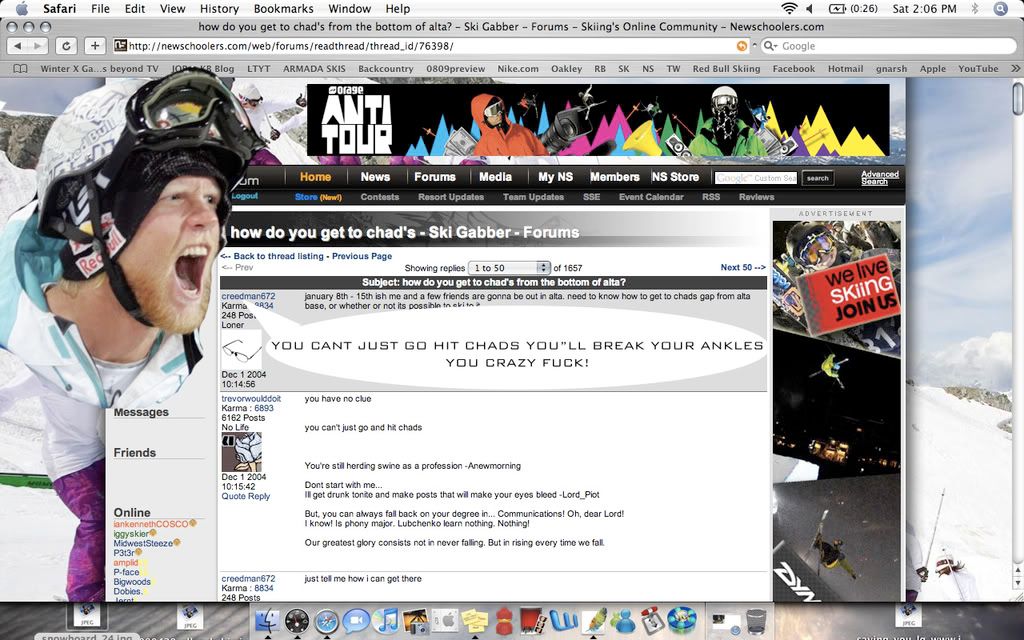Click the RSS feed icon in address bar
This screenshot has height=640, width=1024.
point(741,46)
